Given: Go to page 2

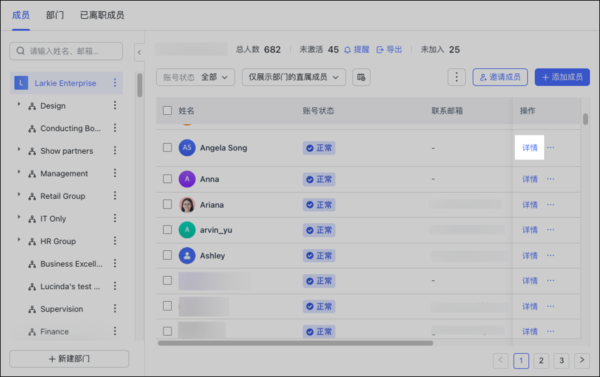Looking at the screenshot, I should pyautogui.click(x=541, y=361).
